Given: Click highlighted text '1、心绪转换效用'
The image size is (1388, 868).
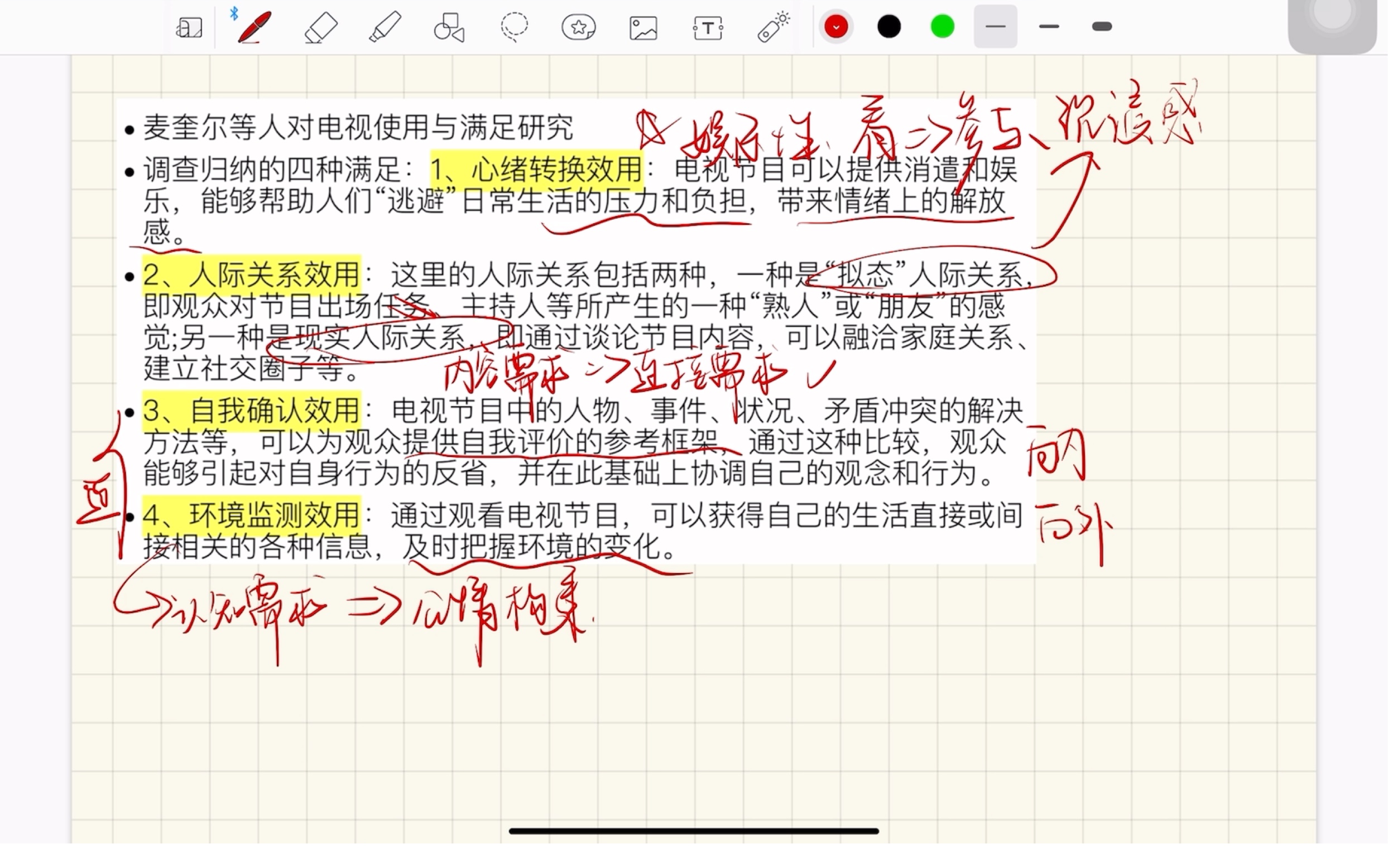Looking at the screenshot, I should [x=536, y=170].
